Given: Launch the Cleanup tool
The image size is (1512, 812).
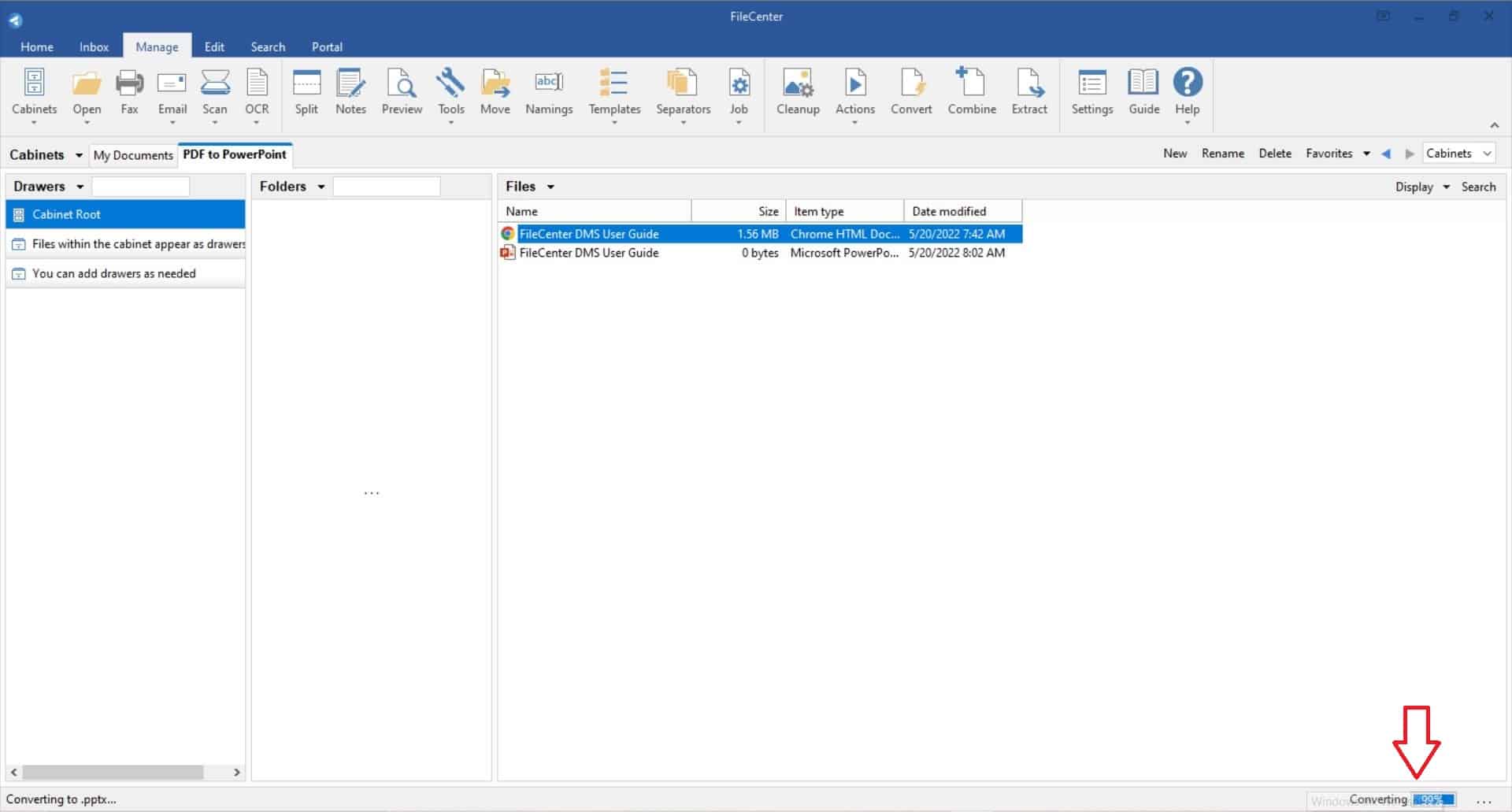Looking at the screenshot, I should pos(798,93).
